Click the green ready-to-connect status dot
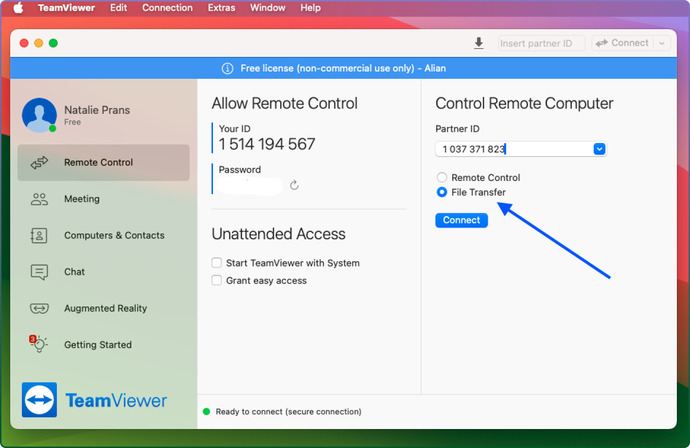The image size is (690, 448). (206, 411)
